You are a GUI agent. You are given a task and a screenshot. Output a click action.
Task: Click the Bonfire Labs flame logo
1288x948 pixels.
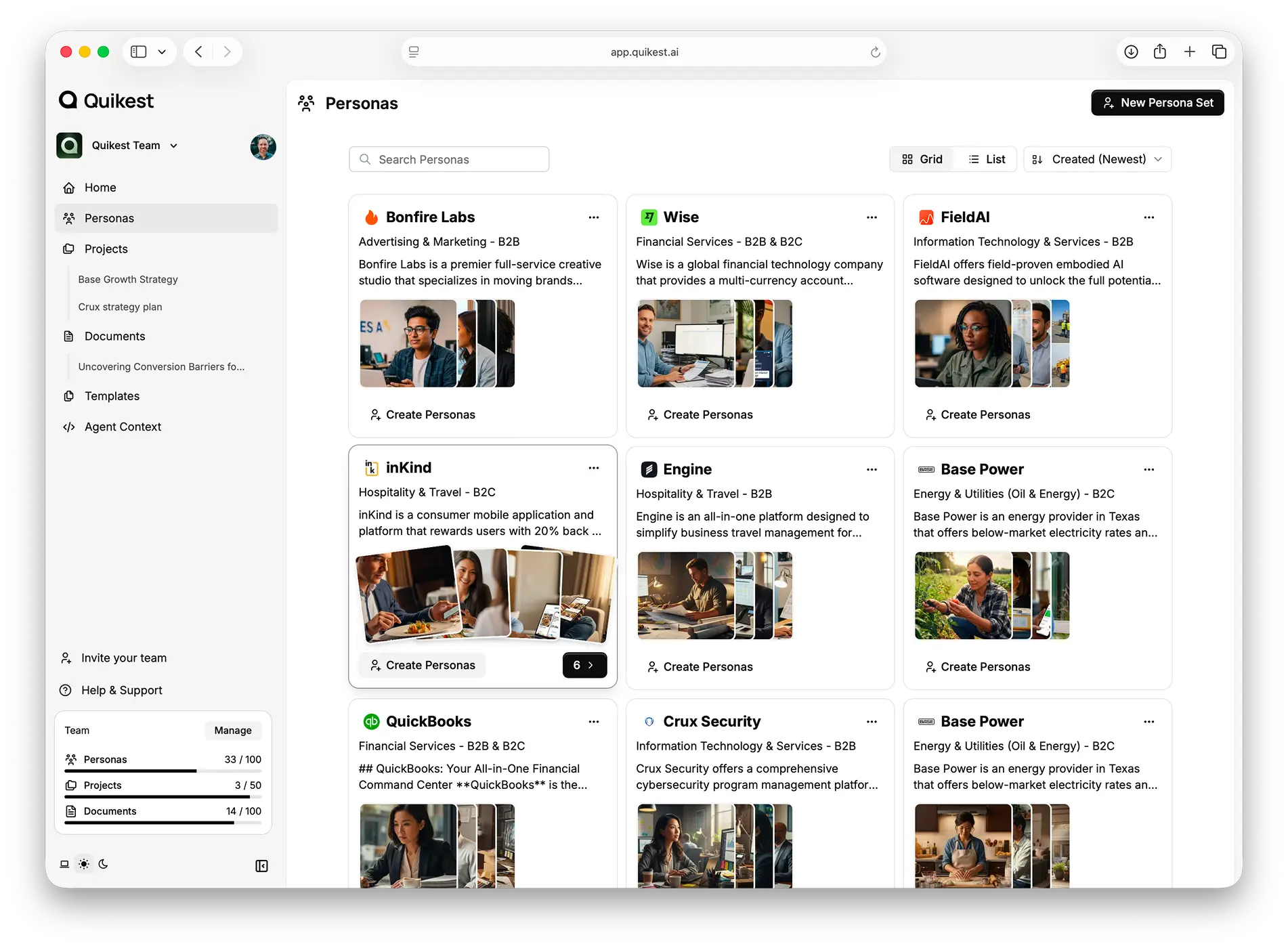point(371,217)
